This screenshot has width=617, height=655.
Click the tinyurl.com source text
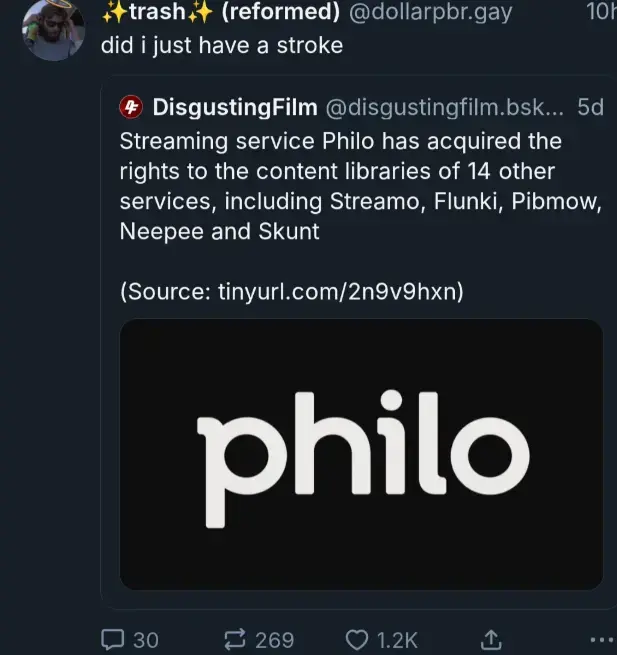click(x=335, y=291)
